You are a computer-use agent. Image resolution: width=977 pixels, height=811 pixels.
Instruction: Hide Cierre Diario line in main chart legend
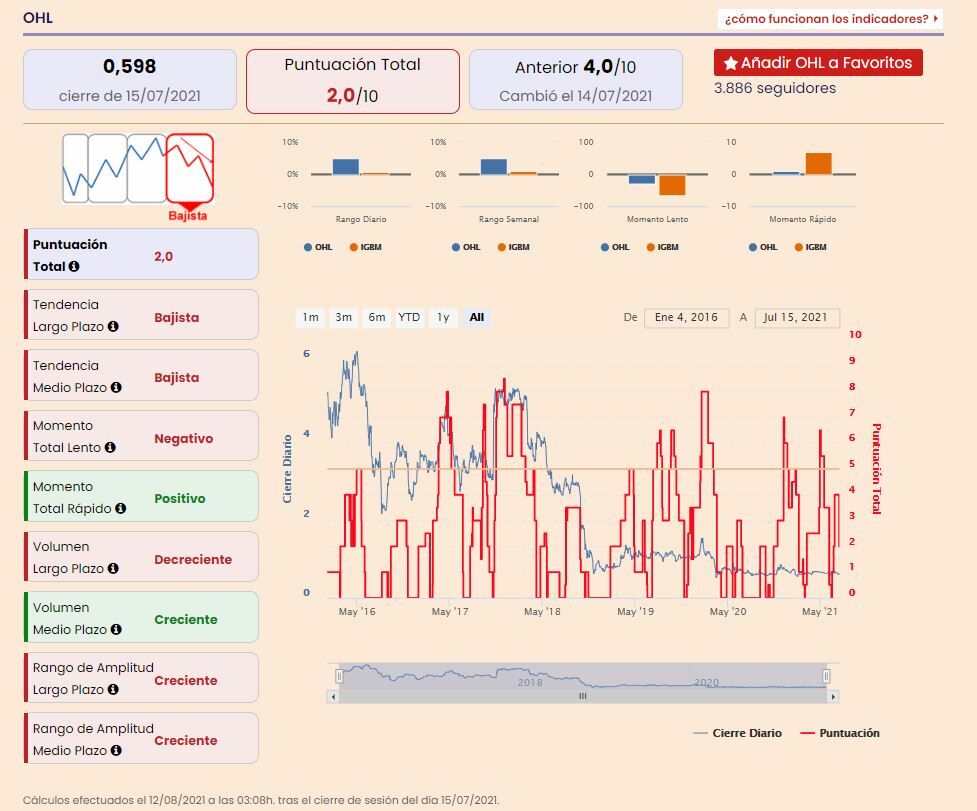tap(738, 733)
